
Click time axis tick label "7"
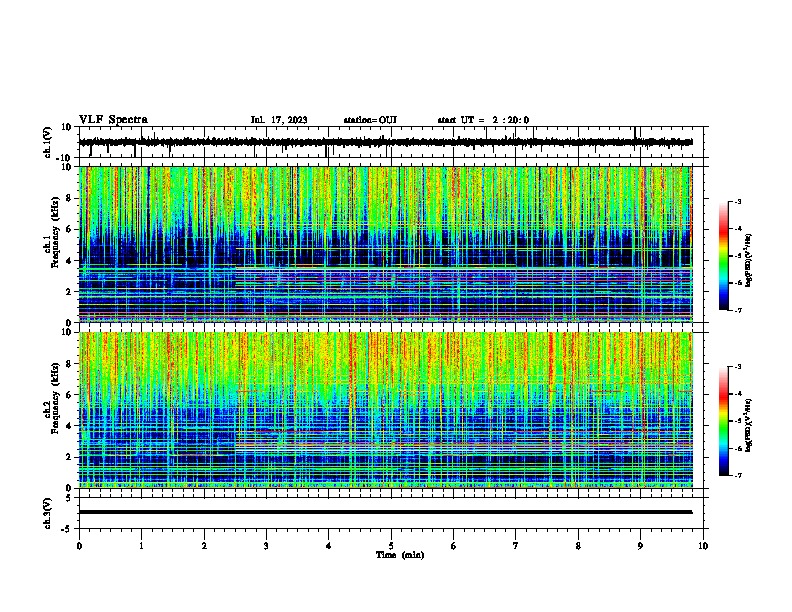point(516,546)
